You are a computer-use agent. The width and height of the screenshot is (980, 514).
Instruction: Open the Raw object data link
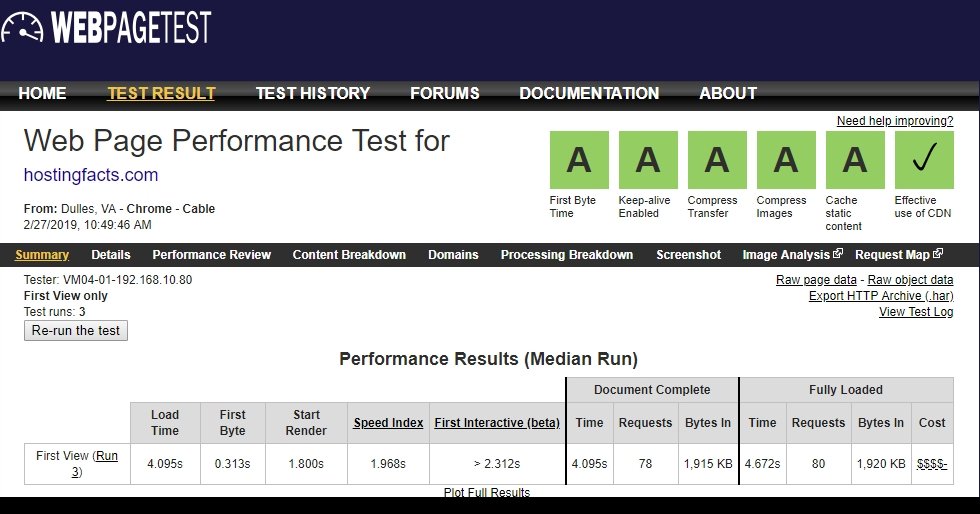tap(911, 280)
